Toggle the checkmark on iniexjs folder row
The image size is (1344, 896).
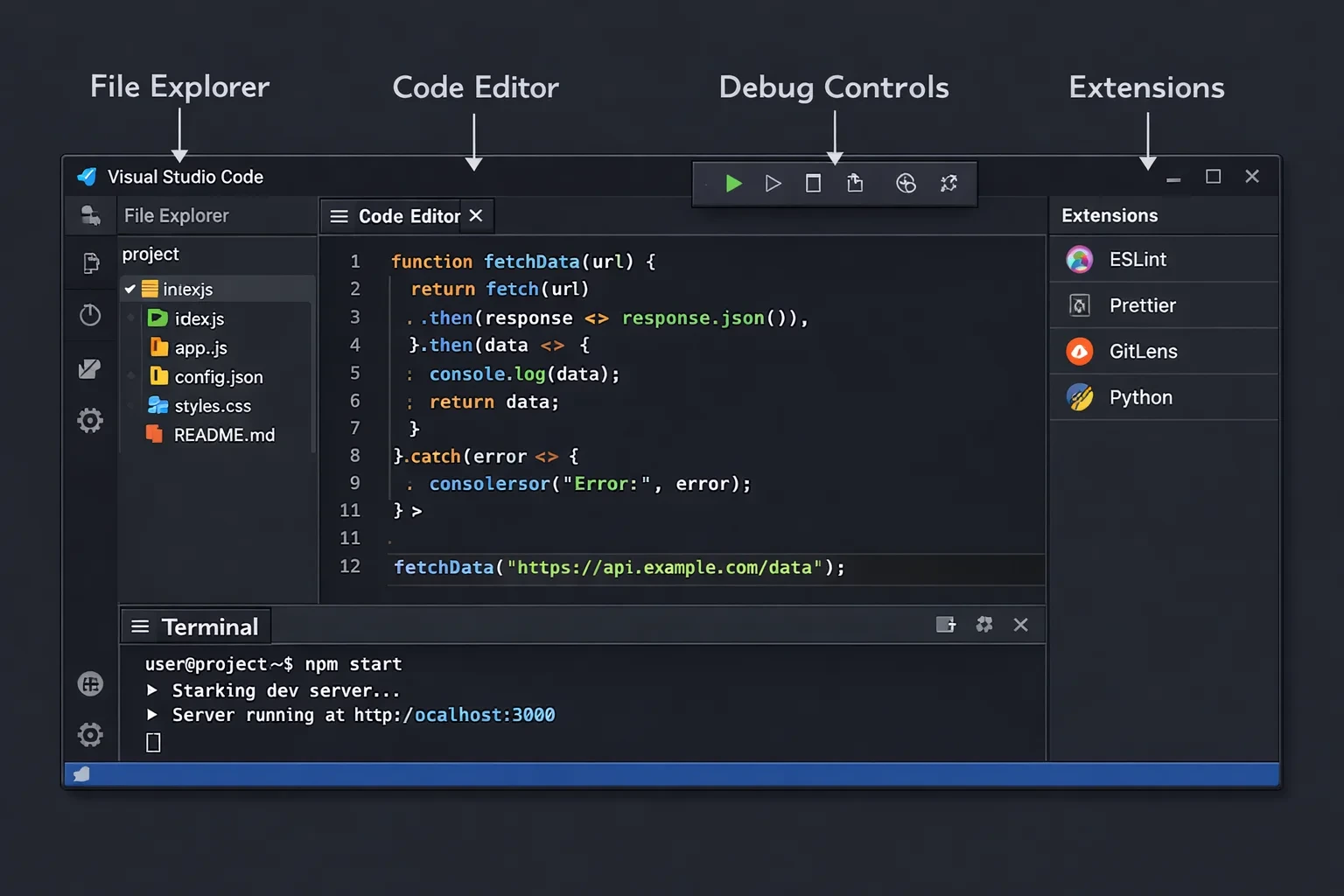click(x=129, y=289)
